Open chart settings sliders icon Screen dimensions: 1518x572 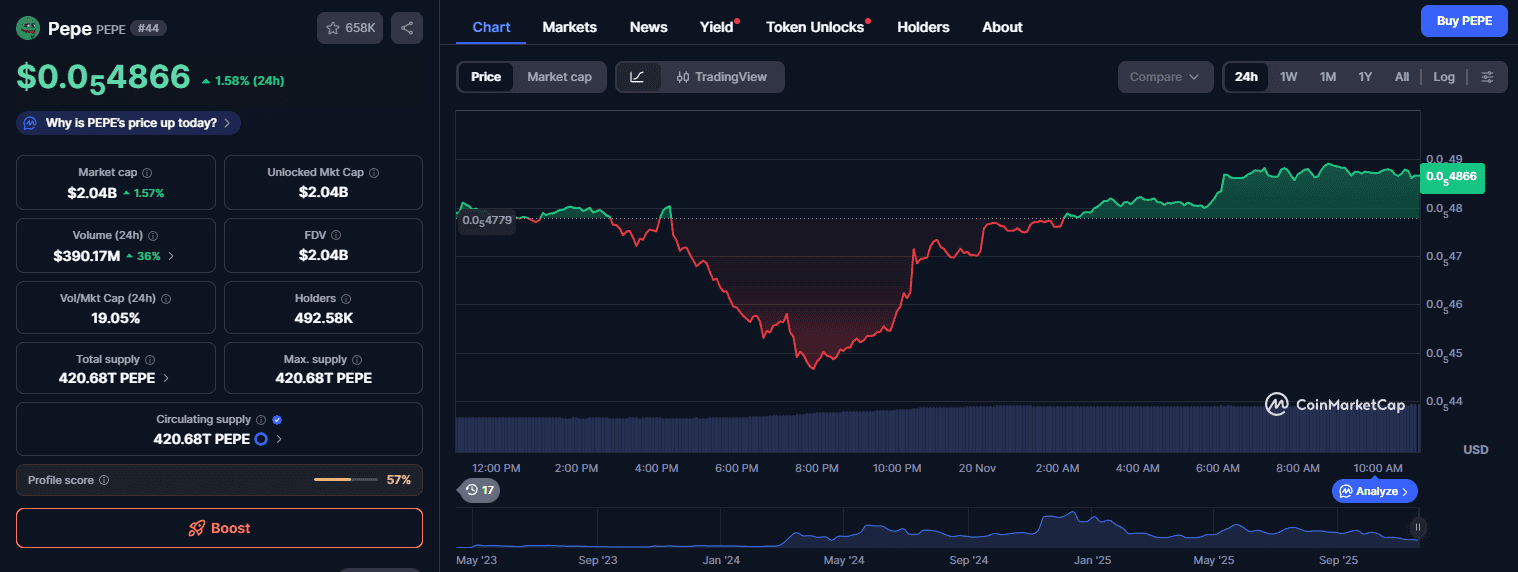[1488, 77]
